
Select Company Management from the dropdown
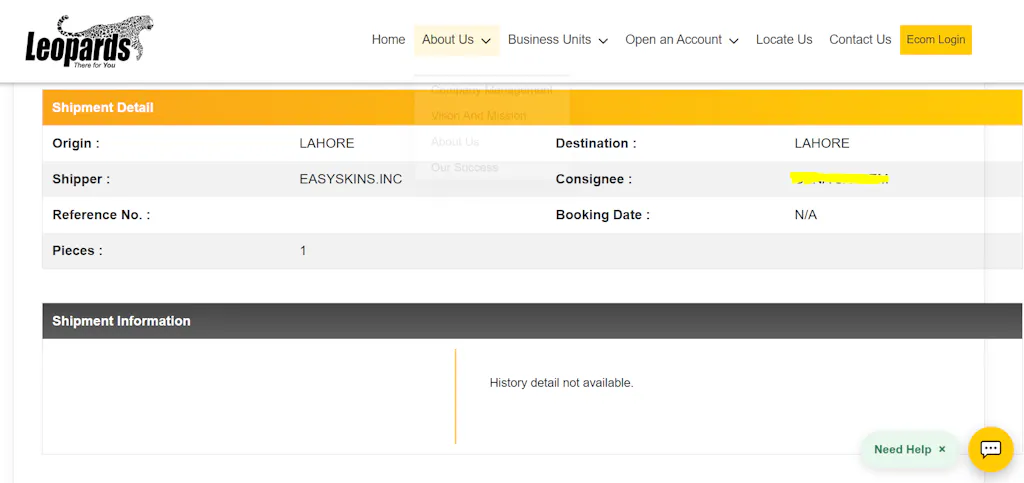[x=491, y=90]
